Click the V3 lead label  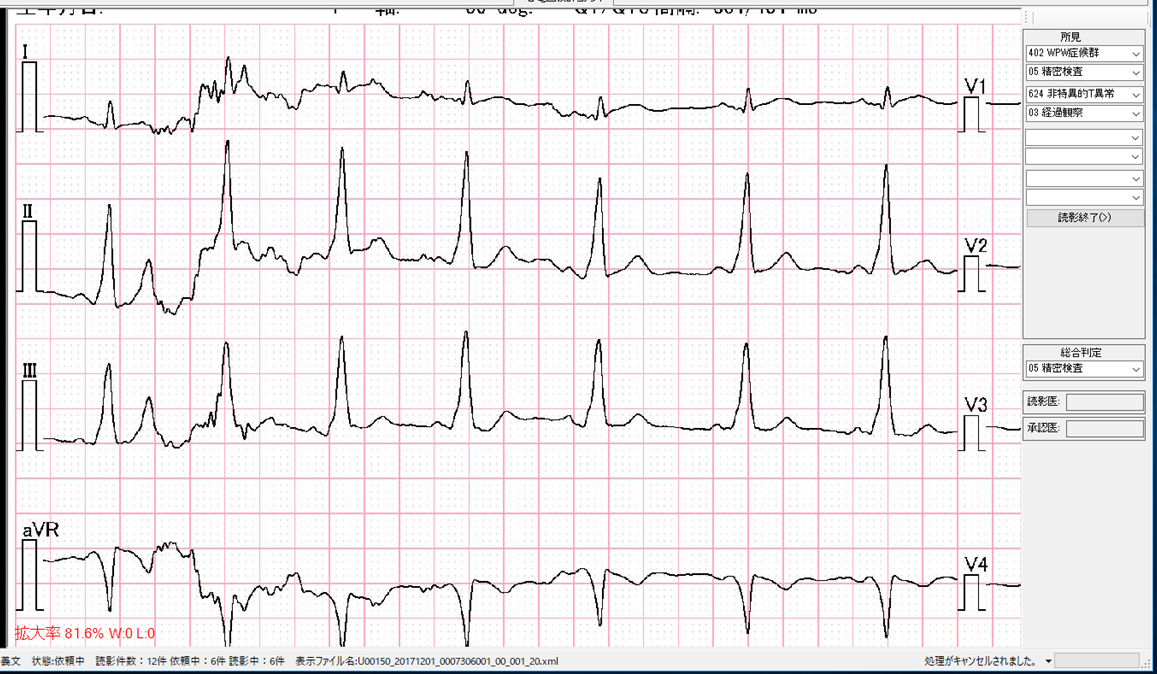pyautogui.click(x=976, y=405)
